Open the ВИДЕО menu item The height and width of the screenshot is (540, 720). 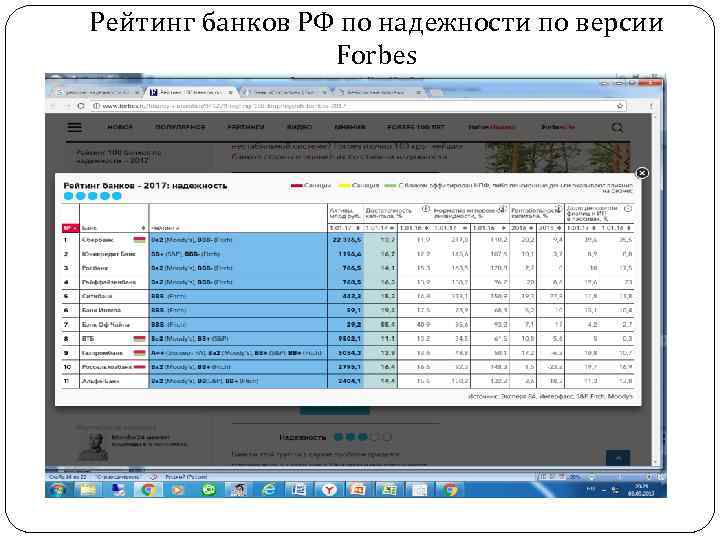(x=299, y=127)
